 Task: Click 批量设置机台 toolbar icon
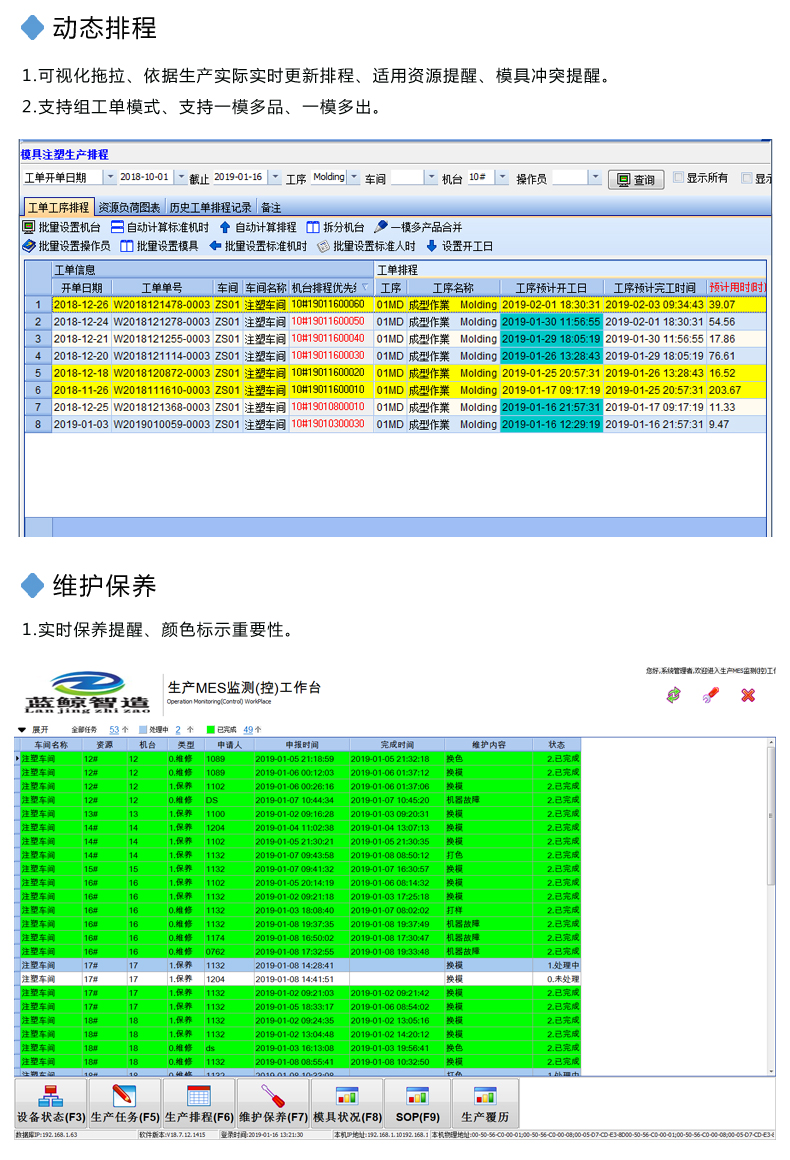pyautogui.click(x=29, y=228)
